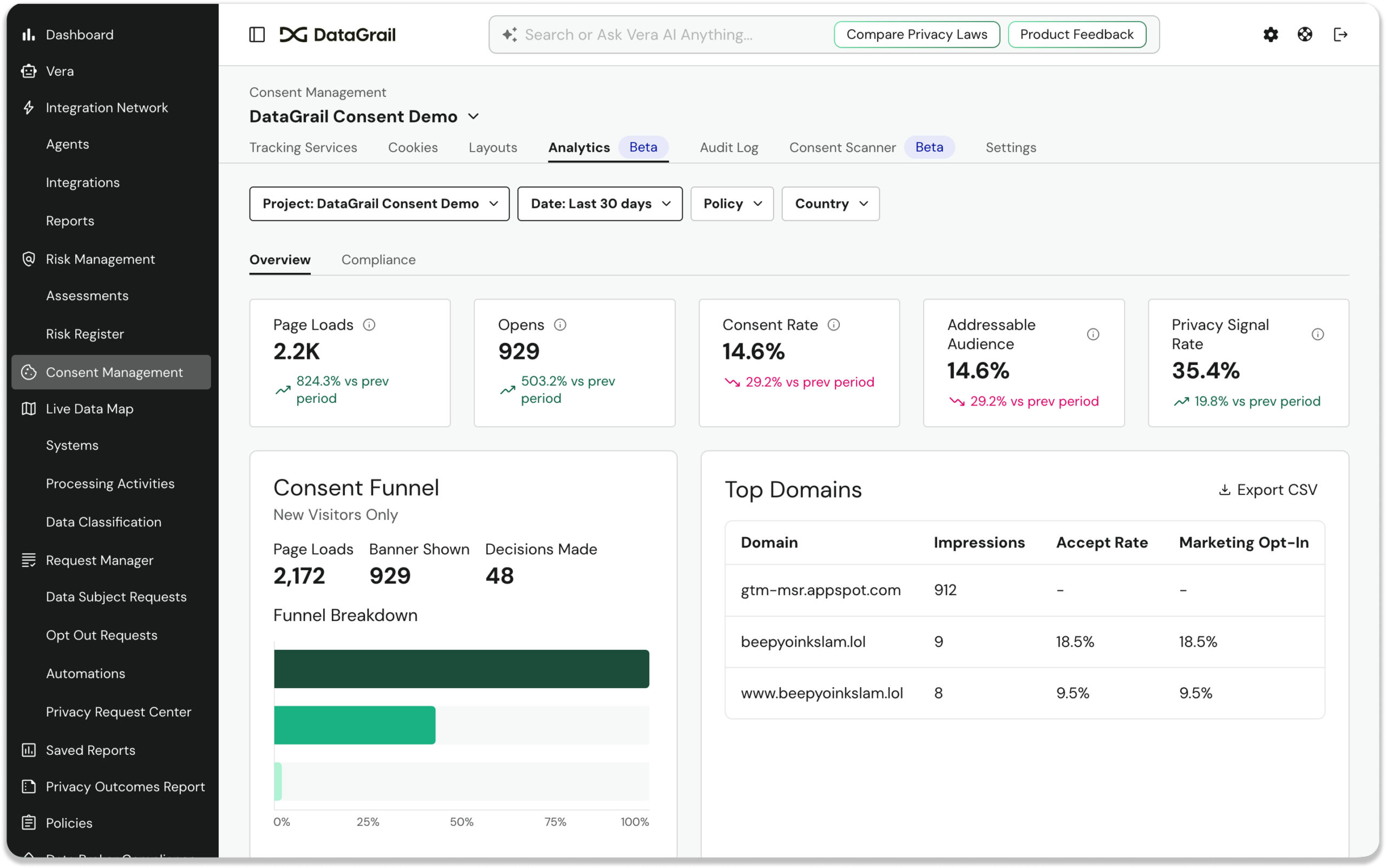Image resolution: width=1386 pixels, height=868 pixels.
Task: Click the Policies clipboard icon
Action: coord(28,823)
